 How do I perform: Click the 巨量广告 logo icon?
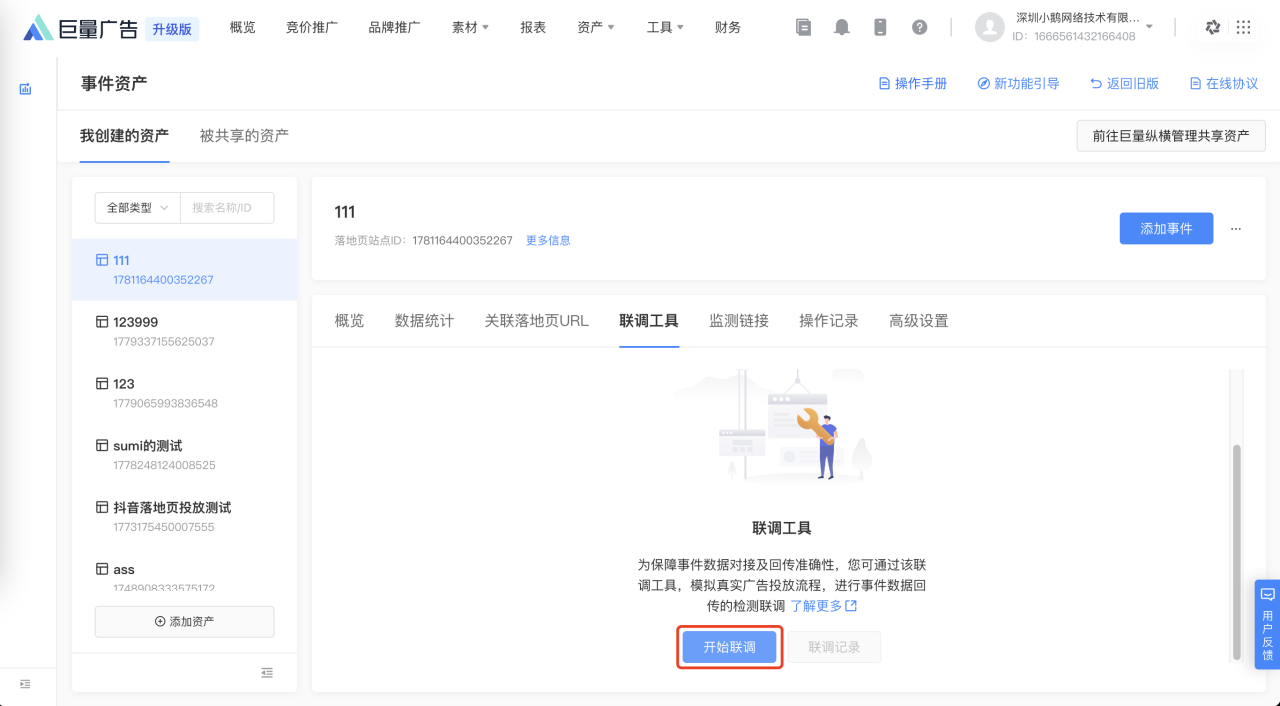coord(39,28)
